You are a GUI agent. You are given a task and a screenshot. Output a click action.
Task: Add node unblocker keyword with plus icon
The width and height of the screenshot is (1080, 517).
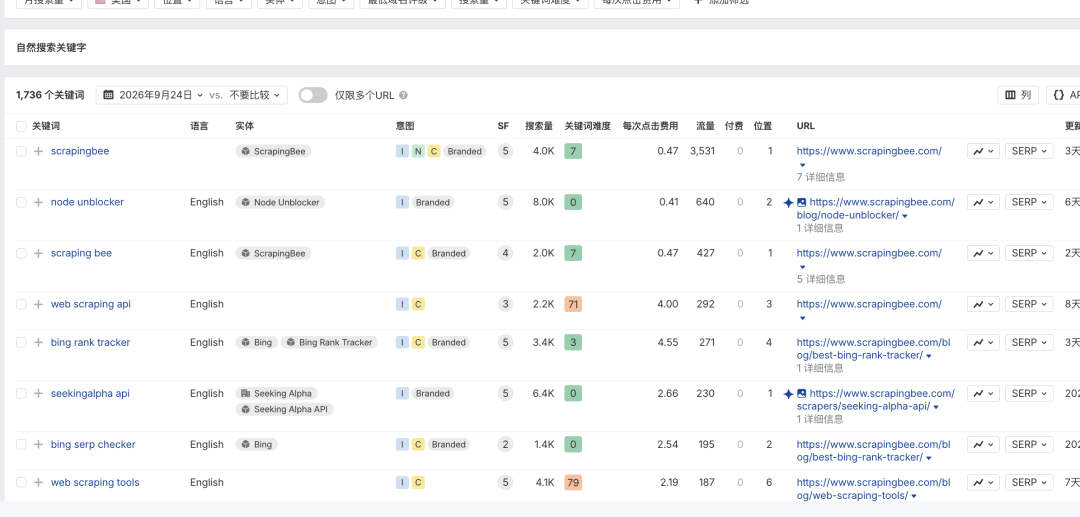click(x=39, y=202)
